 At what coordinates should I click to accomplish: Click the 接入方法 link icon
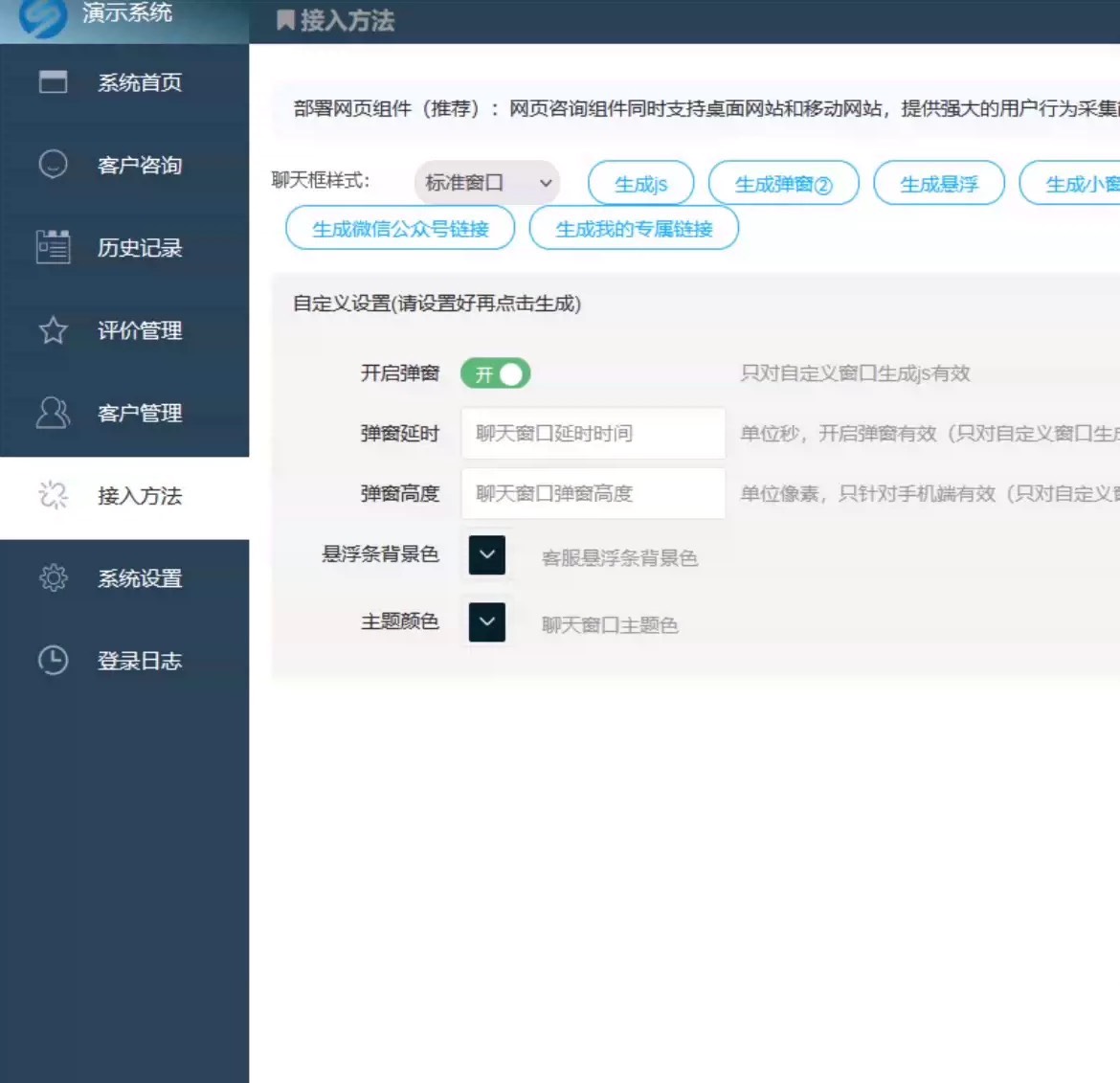point(53,495)
